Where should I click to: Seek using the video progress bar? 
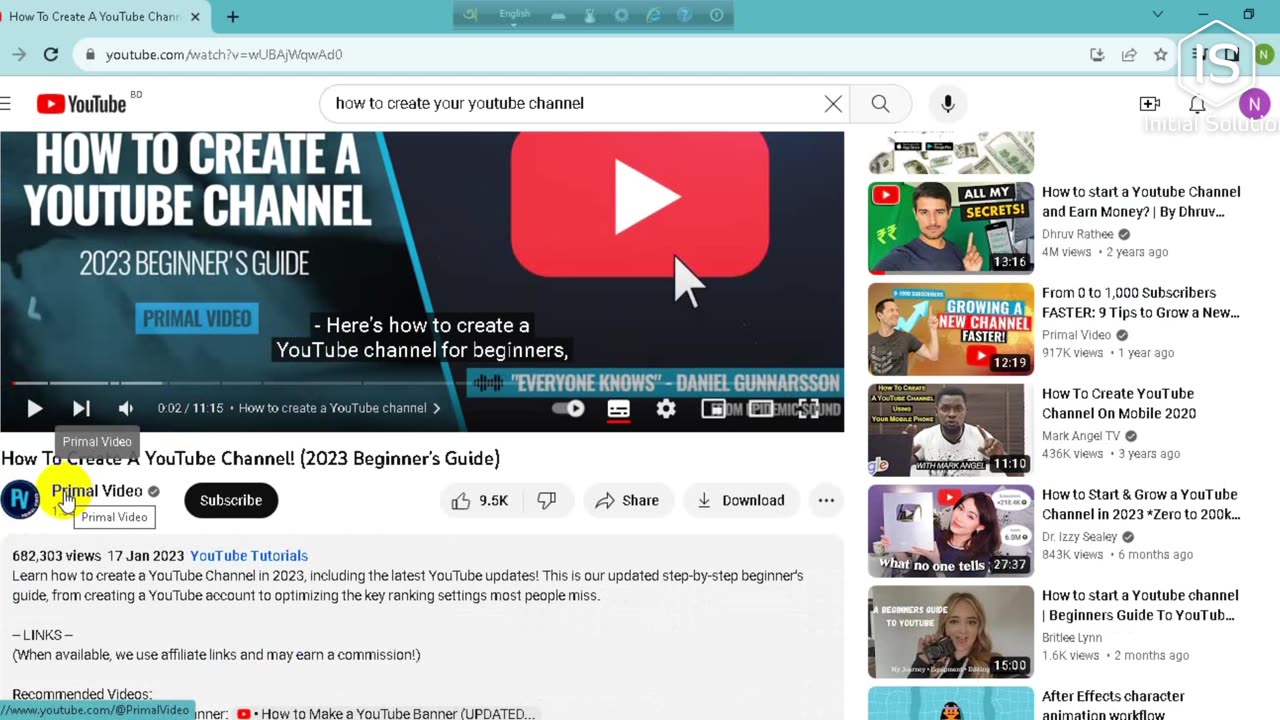[422, 383]
